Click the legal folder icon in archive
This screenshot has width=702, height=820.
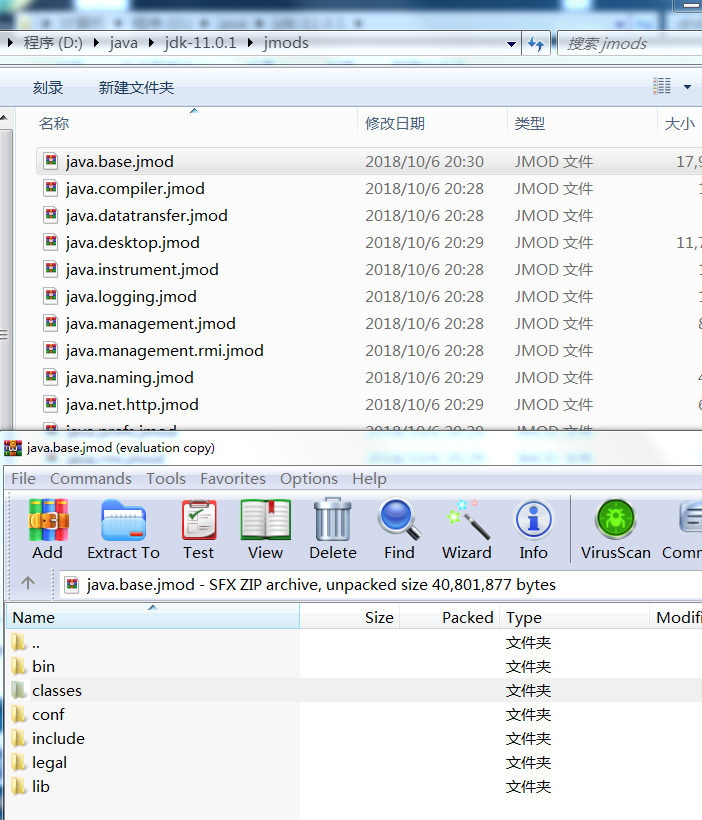coord(19,762)
